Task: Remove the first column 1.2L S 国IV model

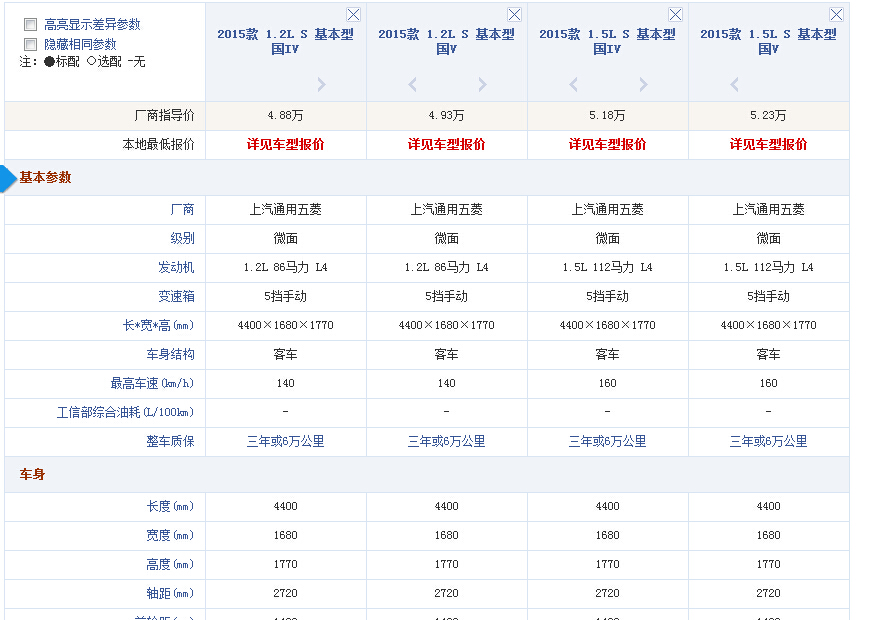Action: pos(353,15)
